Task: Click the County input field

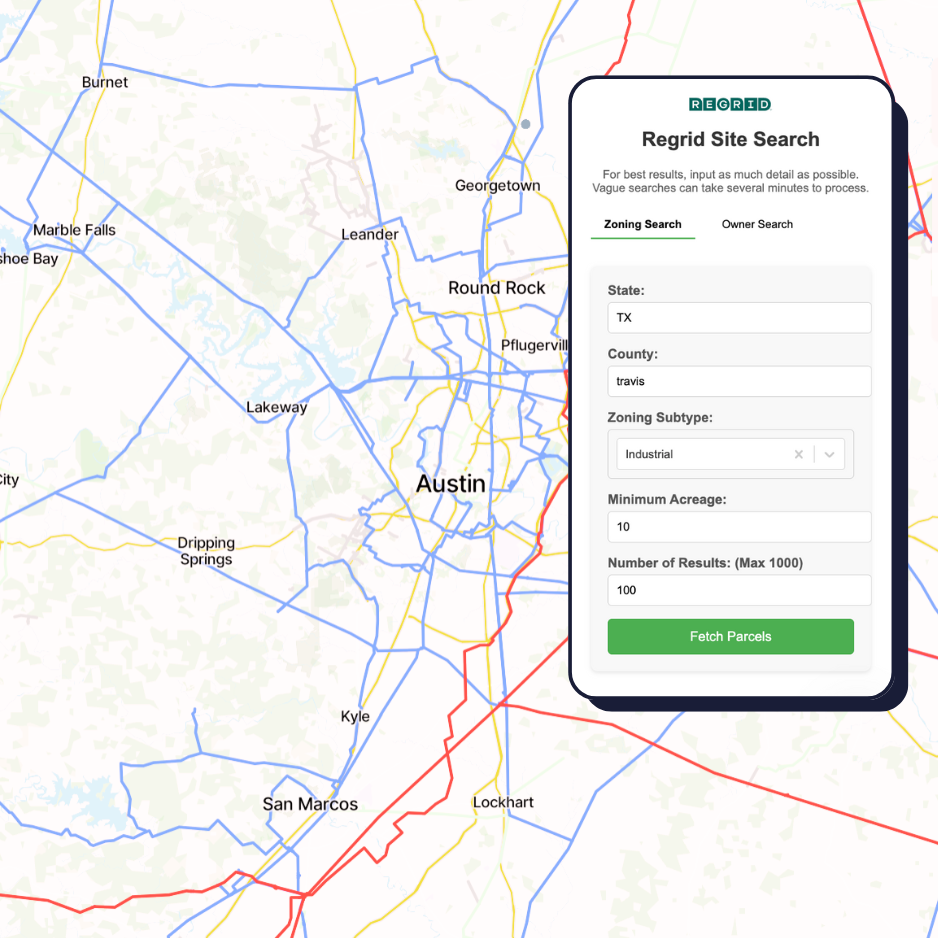Action: [739, 381]
